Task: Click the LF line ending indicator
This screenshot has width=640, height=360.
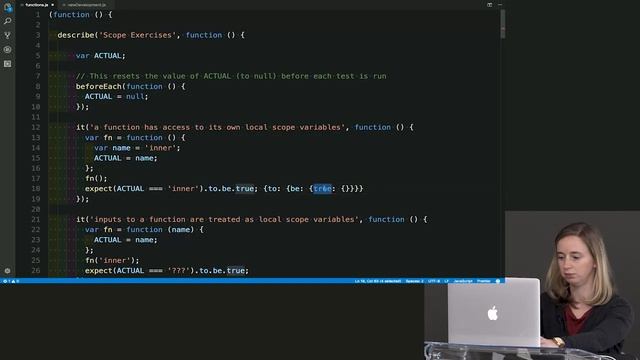Action: [446, 281]
